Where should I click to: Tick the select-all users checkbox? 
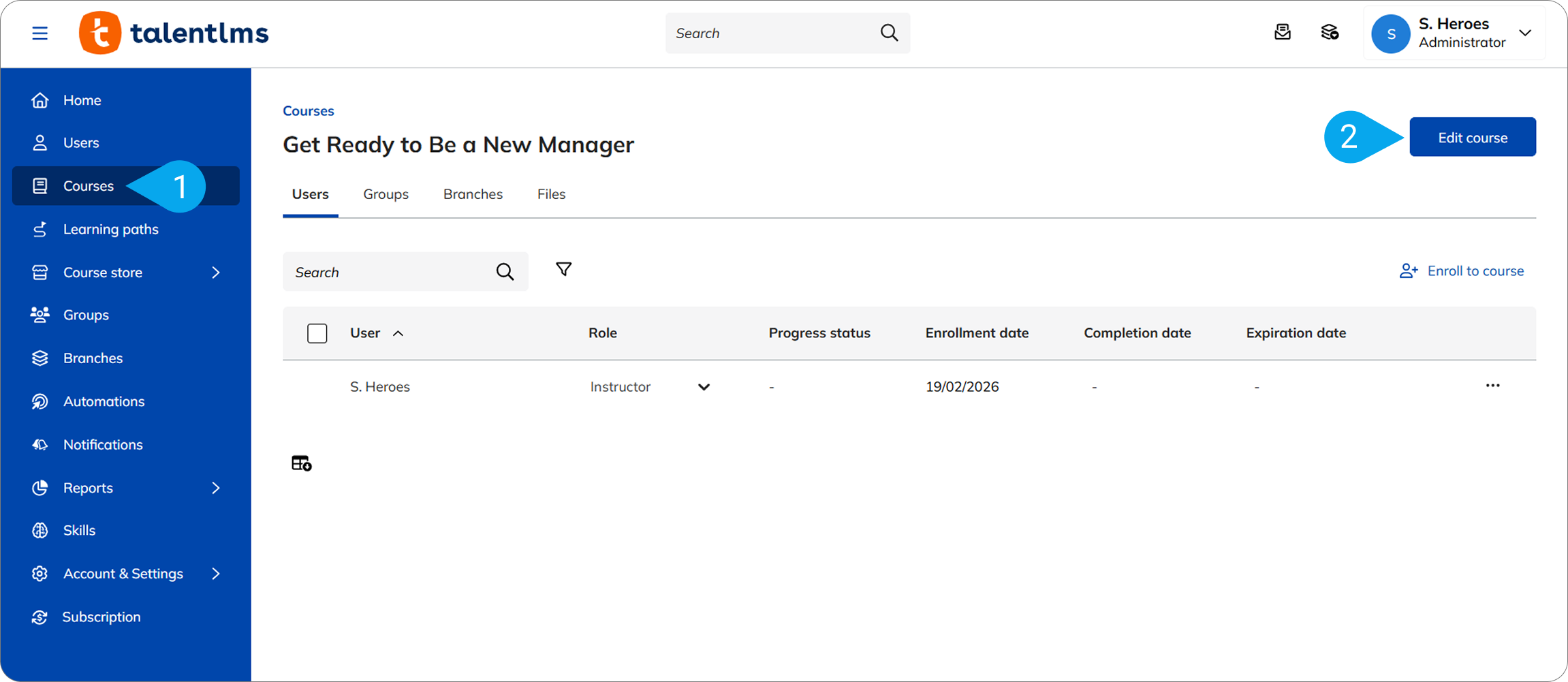click(x=317, y=333)
